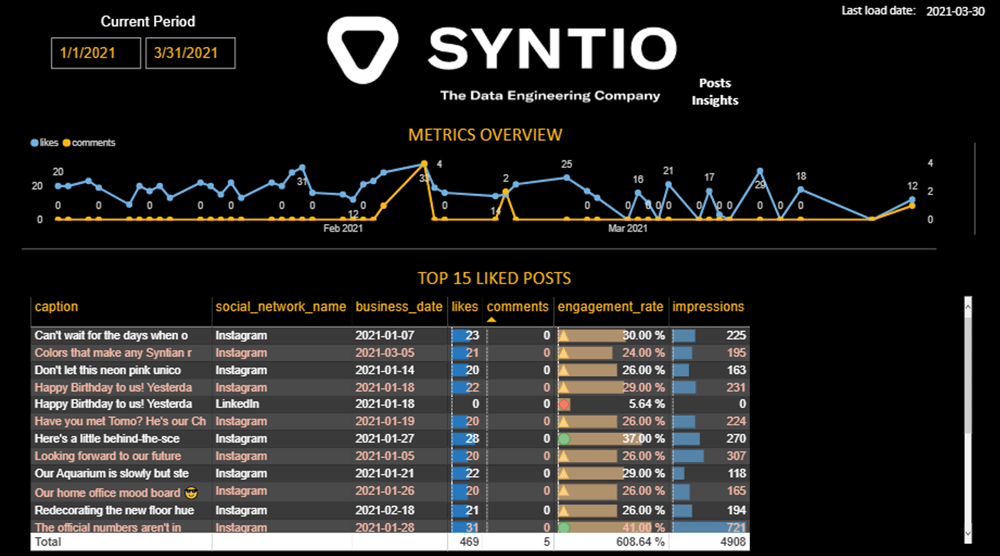Click the date cell 2021-01-07
This screenshot has height=556, width=1000.
point(385,335)
